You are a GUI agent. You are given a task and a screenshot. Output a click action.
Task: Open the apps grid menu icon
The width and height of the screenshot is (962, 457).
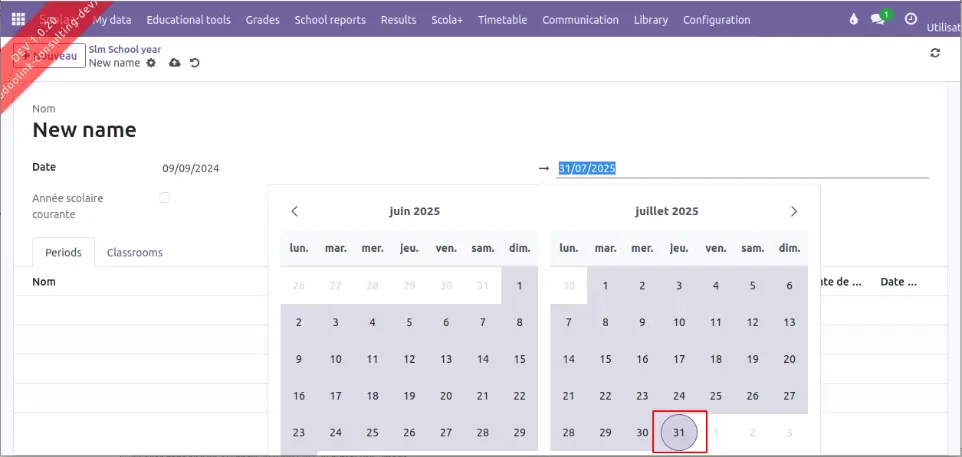[18, 20]
